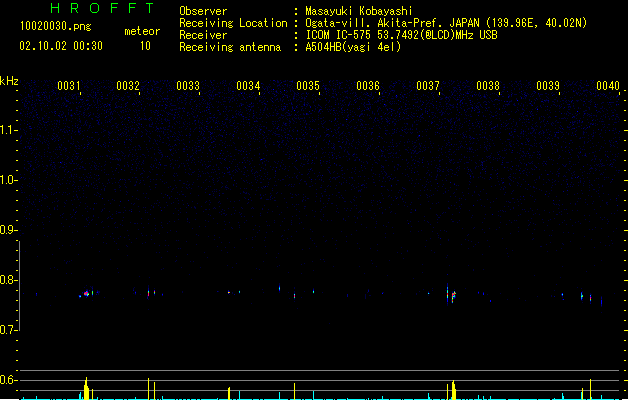Click the Receiving antenna field label
The image size is (629, 400).
(230, 47)
